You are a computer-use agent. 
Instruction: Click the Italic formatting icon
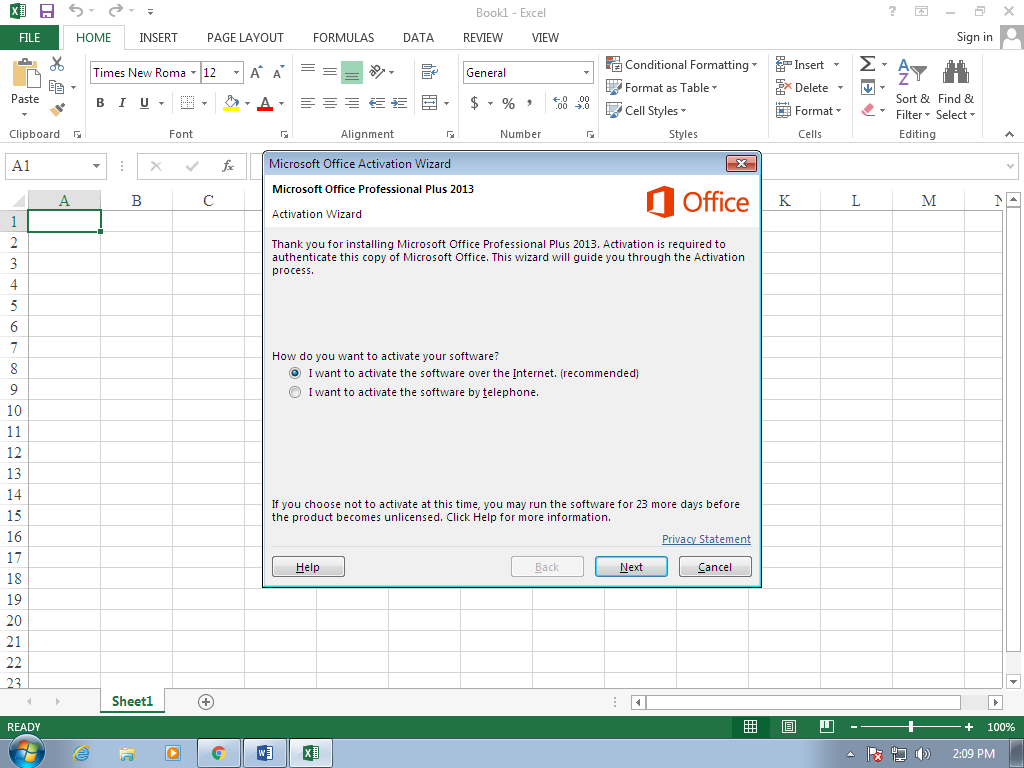click(122, 103)
